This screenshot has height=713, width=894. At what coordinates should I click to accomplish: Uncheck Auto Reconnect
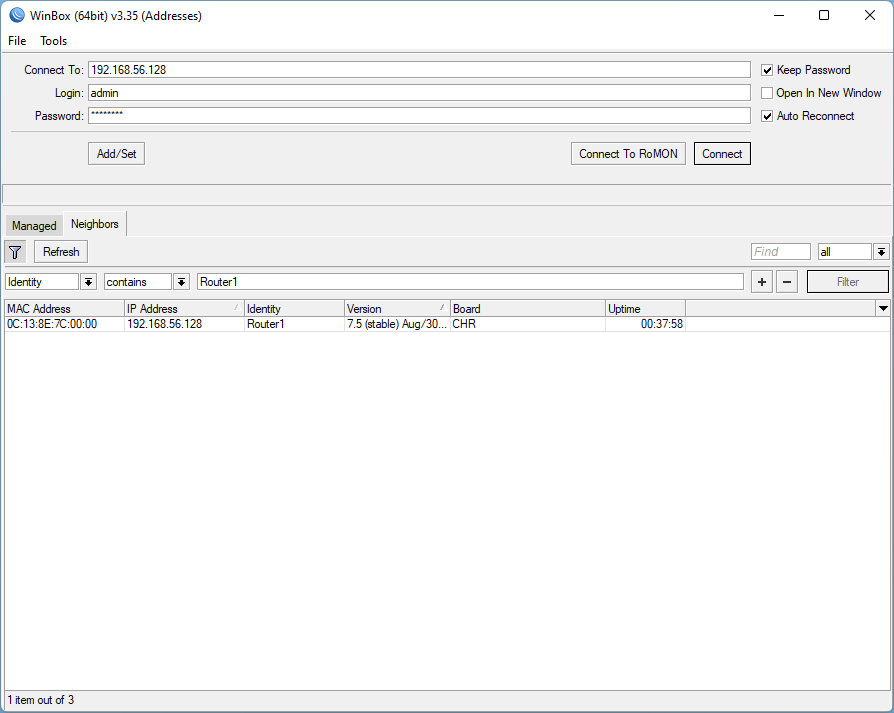tap(766, 116)
